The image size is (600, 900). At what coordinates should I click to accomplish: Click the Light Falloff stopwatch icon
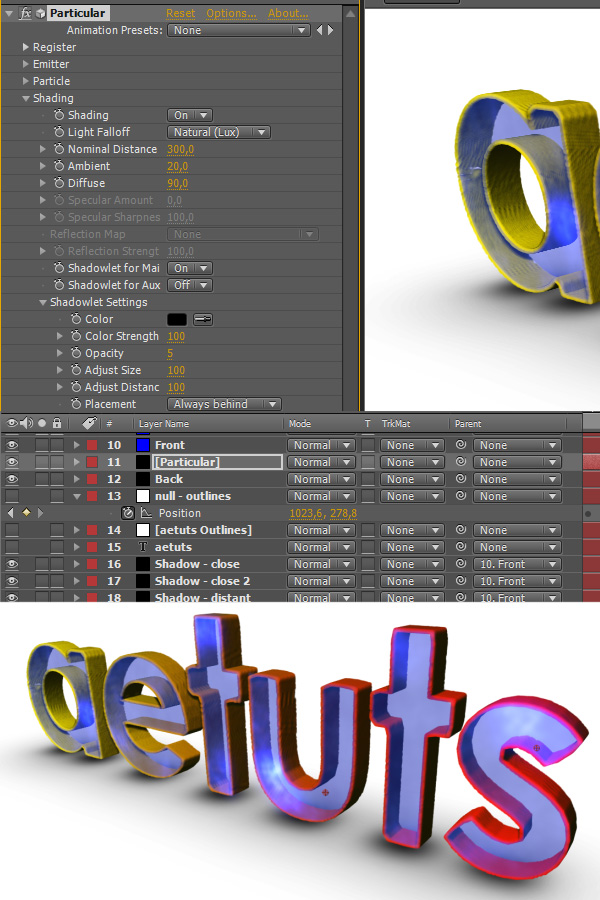coord(59,132)
